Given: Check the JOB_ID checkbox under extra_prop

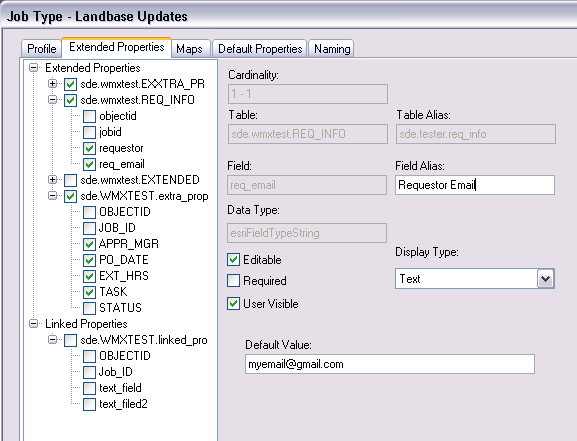Looking at the screenshot, I should click(89, 228).
